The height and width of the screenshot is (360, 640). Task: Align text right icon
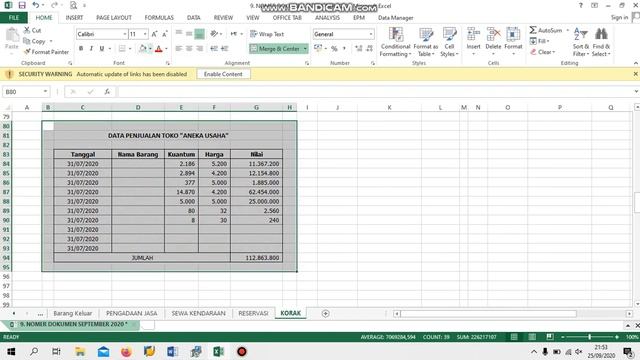tap(200, 49)
